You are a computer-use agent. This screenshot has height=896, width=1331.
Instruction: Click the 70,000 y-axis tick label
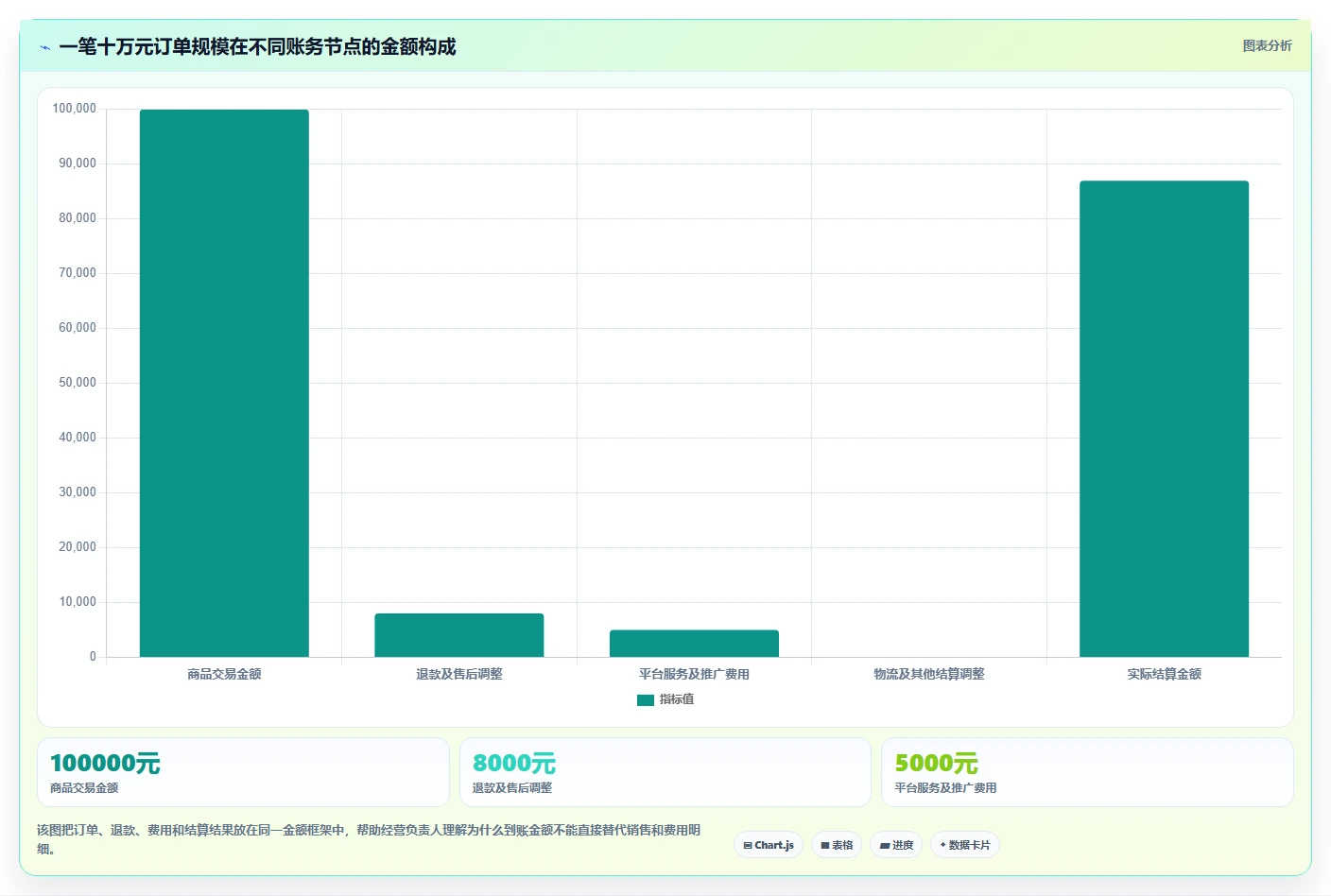(x=78, y=273)
